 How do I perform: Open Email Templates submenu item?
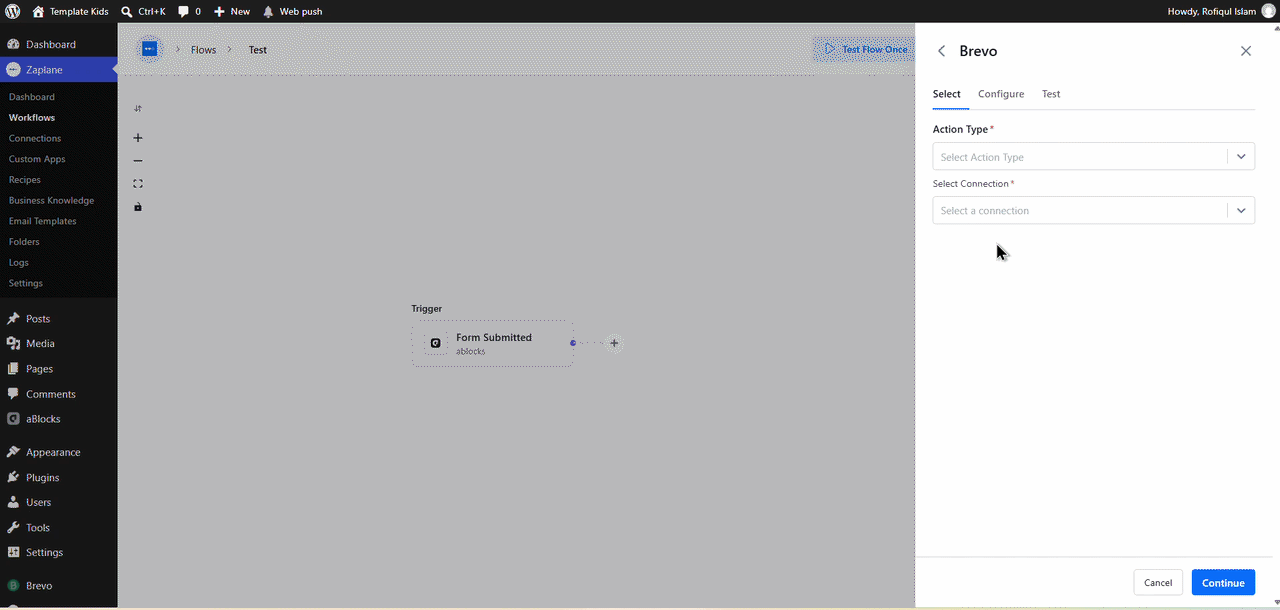[43, 221]
